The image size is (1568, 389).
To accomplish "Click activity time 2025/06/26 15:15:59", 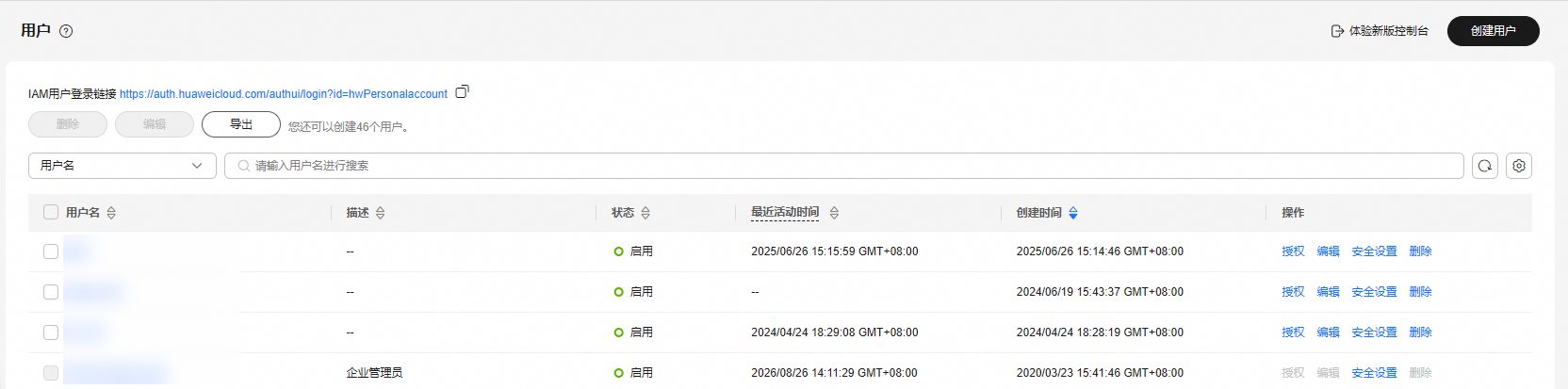I will click(834, 251).
